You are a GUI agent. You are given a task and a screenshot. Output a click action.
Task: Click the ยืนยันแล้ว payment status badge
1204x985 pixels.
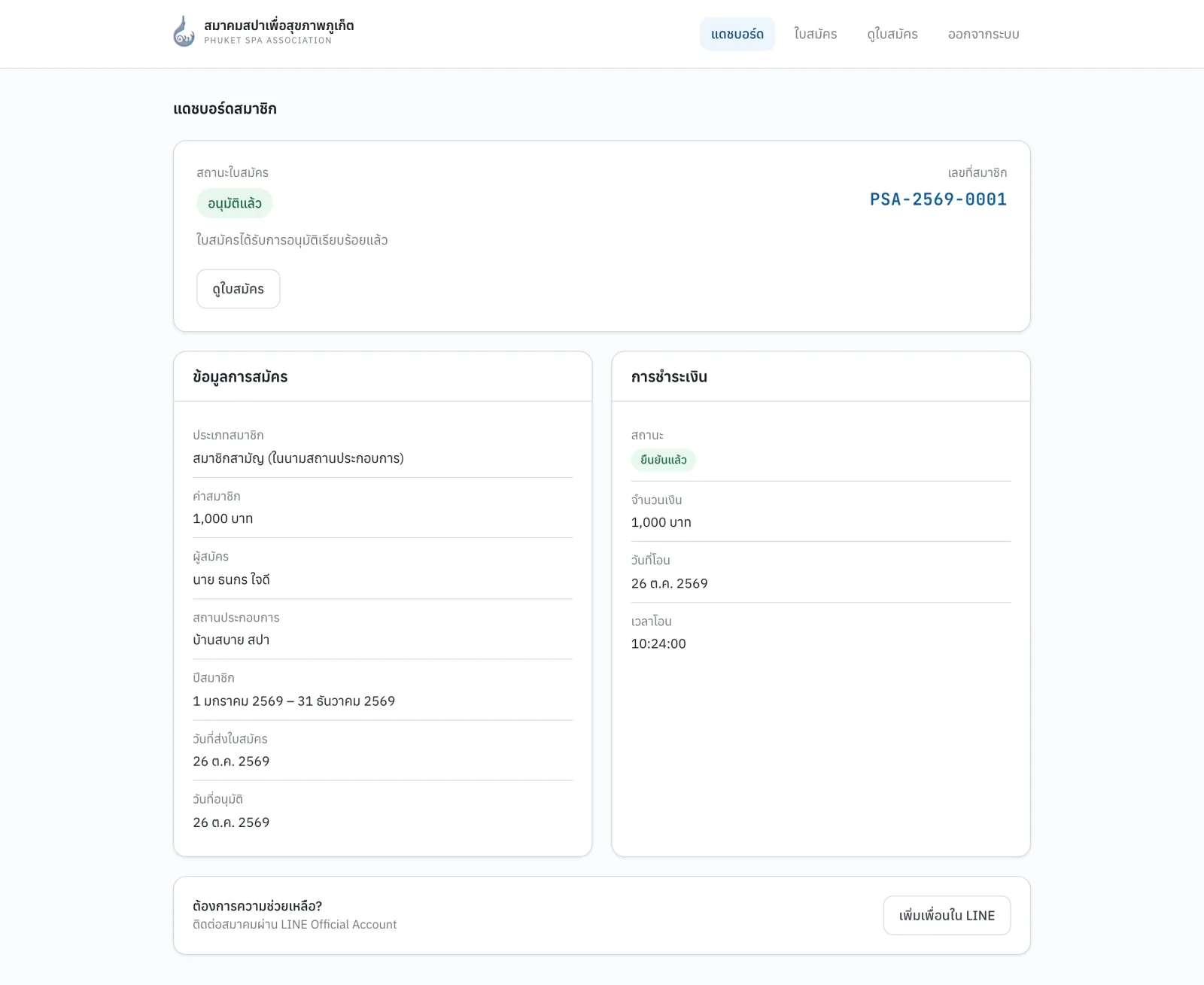tap(664, 460)
